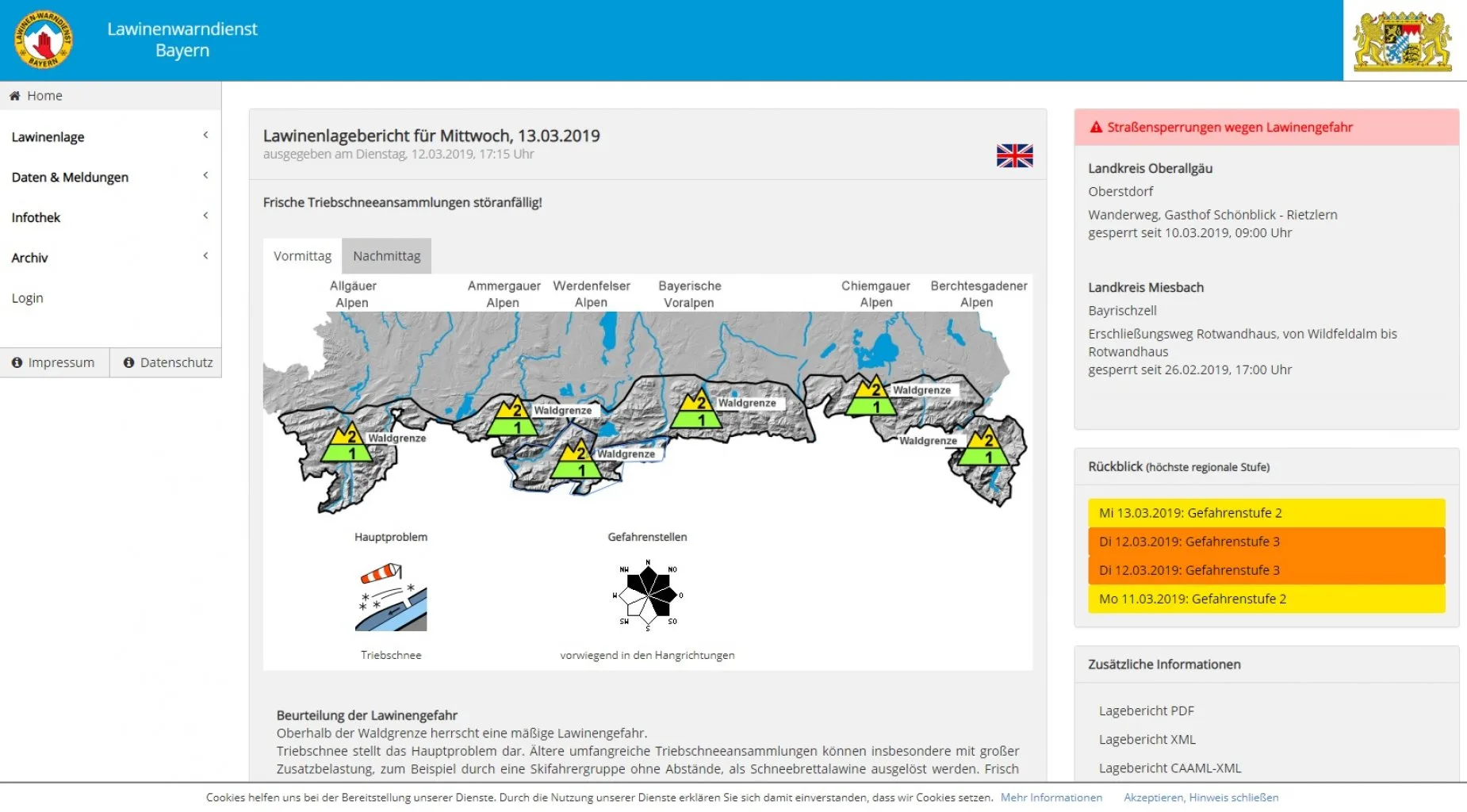
Task: Expand the Infothek sidebar section
Action: (110, 217)
